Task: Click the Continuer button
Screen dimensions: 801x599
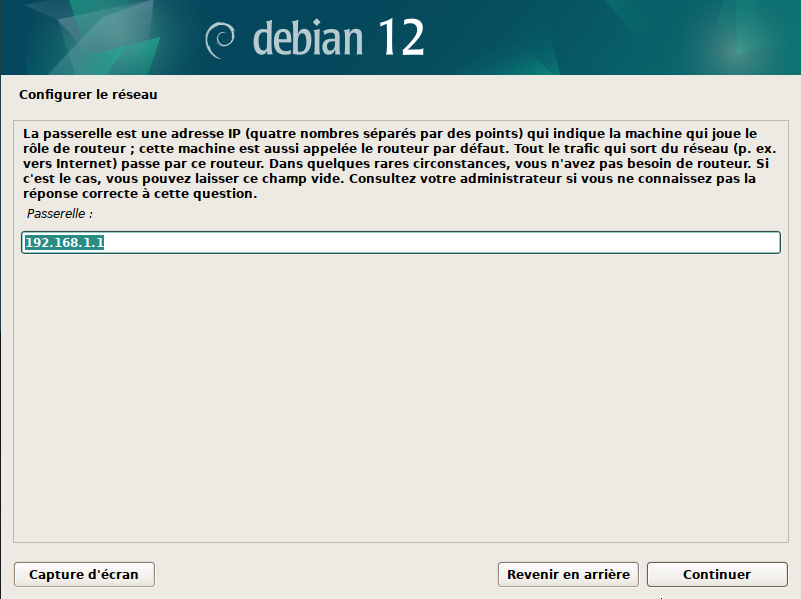Action: point(717,574)
